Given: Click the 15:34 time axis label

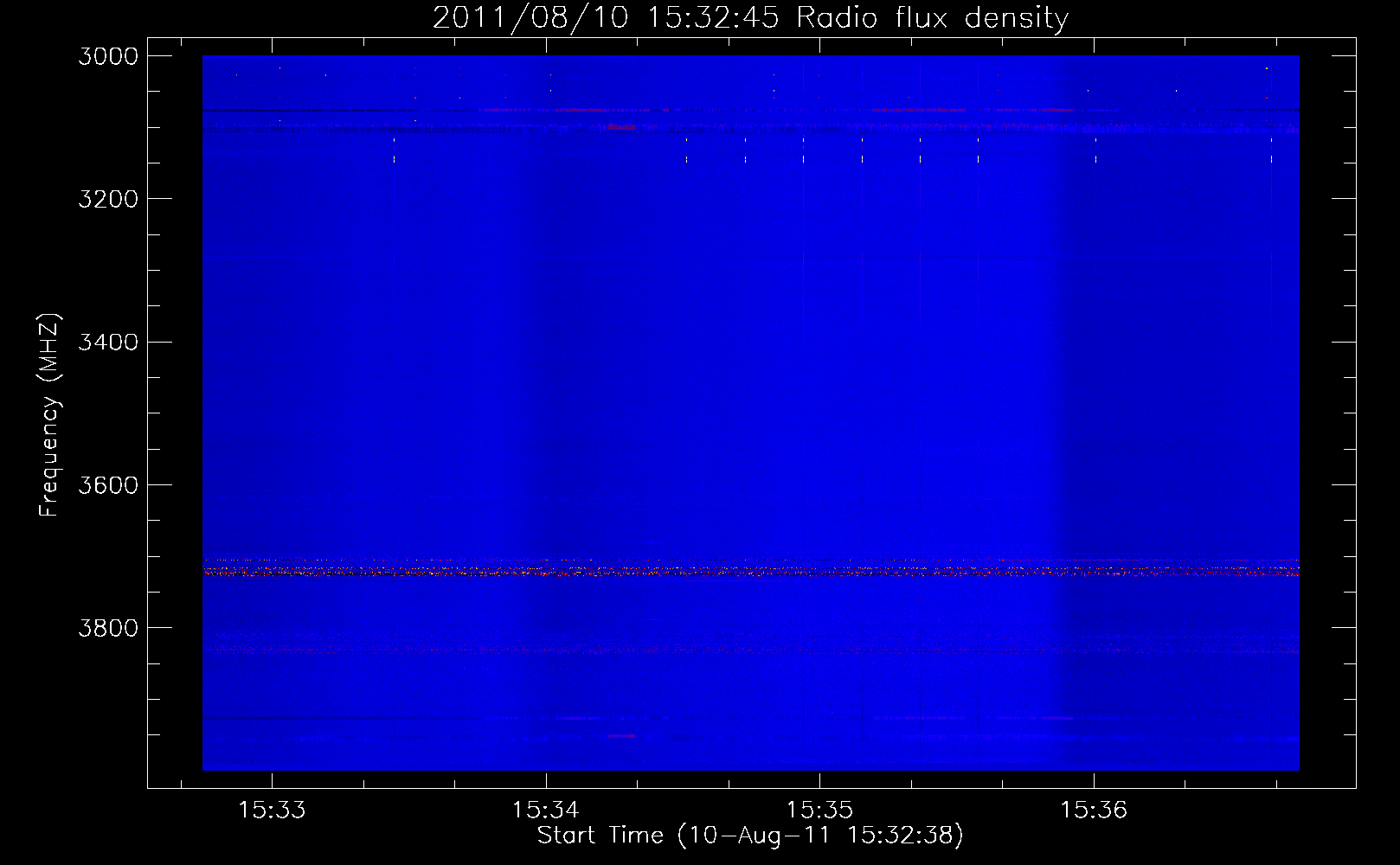Looking at the screenshot, I should click(x=545, y=810).
